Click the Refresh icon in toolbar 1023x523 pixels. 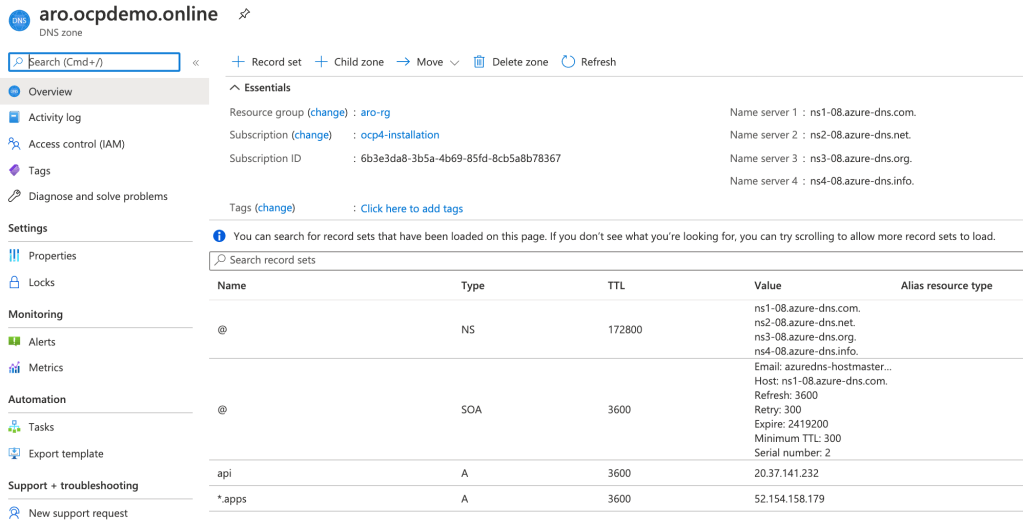[x=569, y=62]
